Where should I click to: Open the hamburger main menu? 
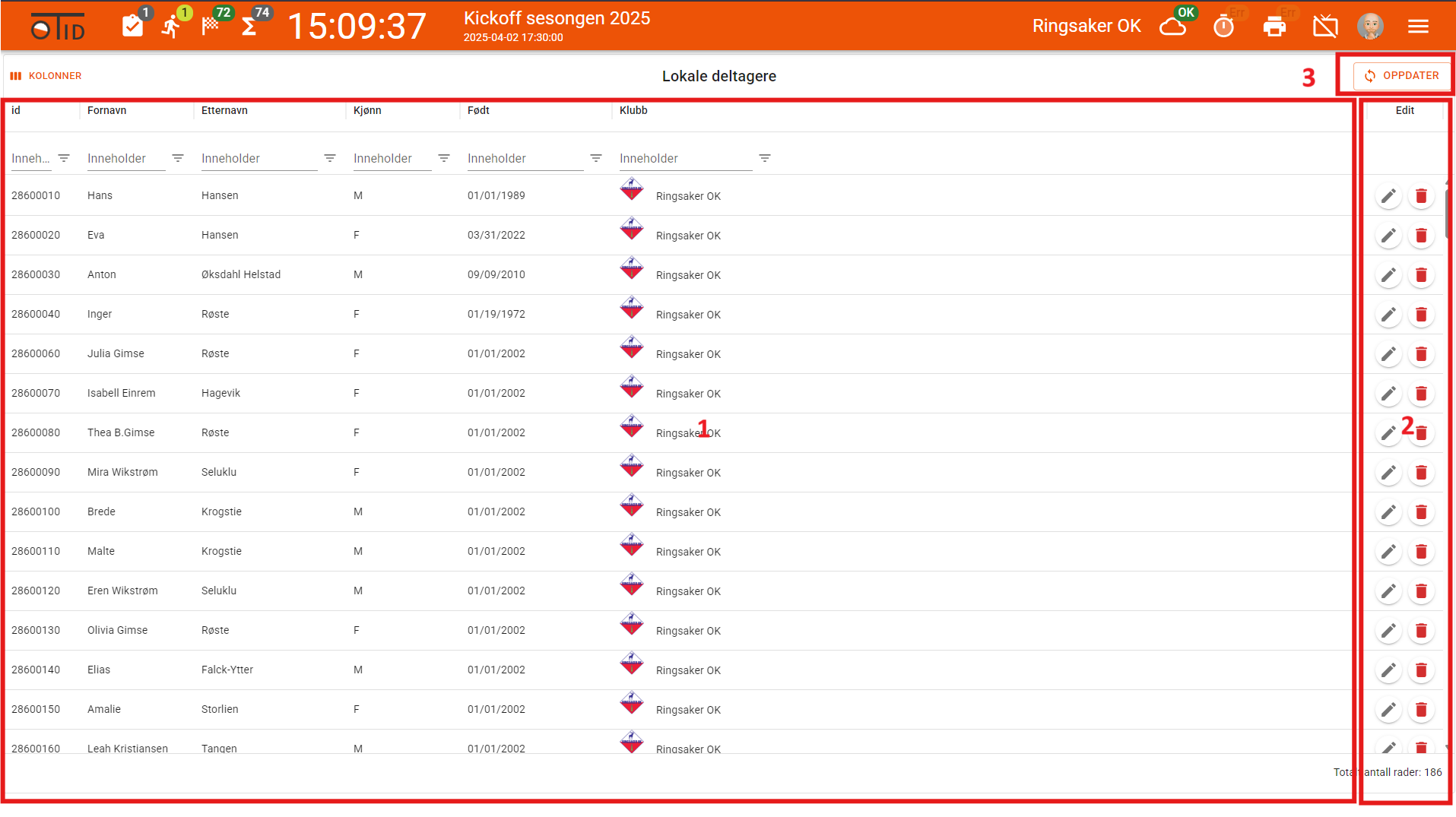pos(1418,27)
